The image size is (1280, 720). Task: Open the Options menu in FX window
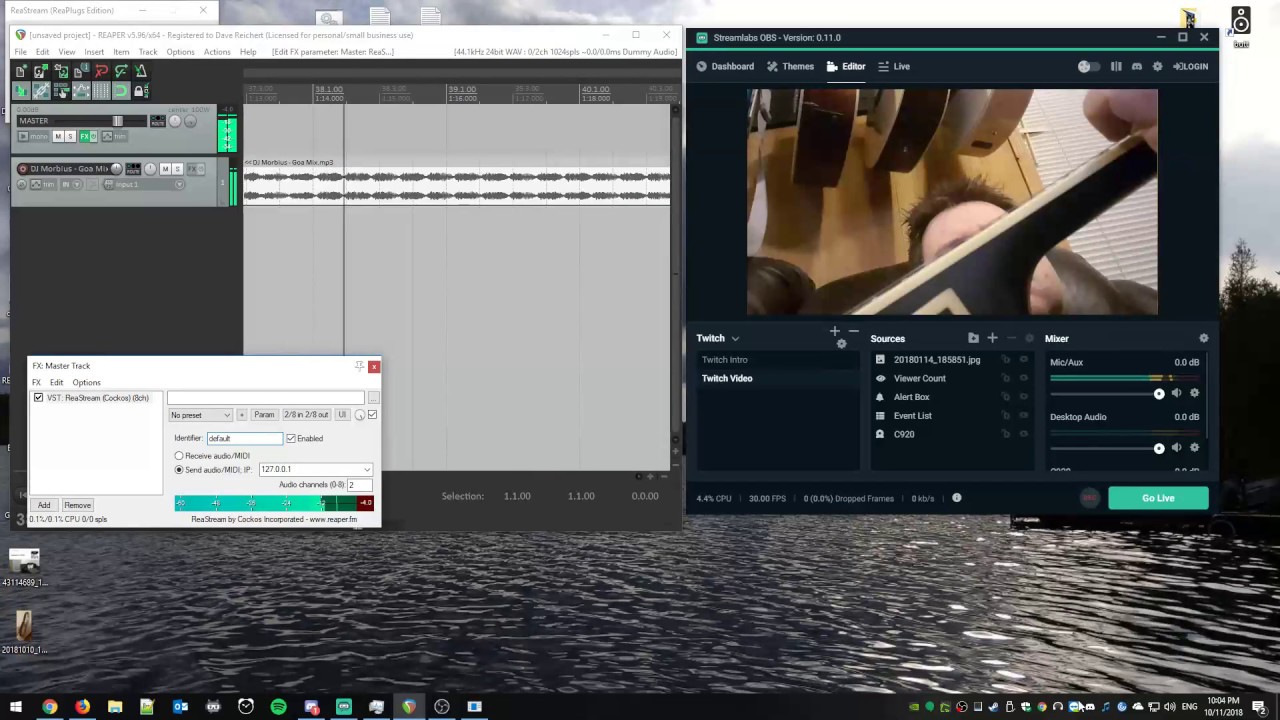pos(86,382)
